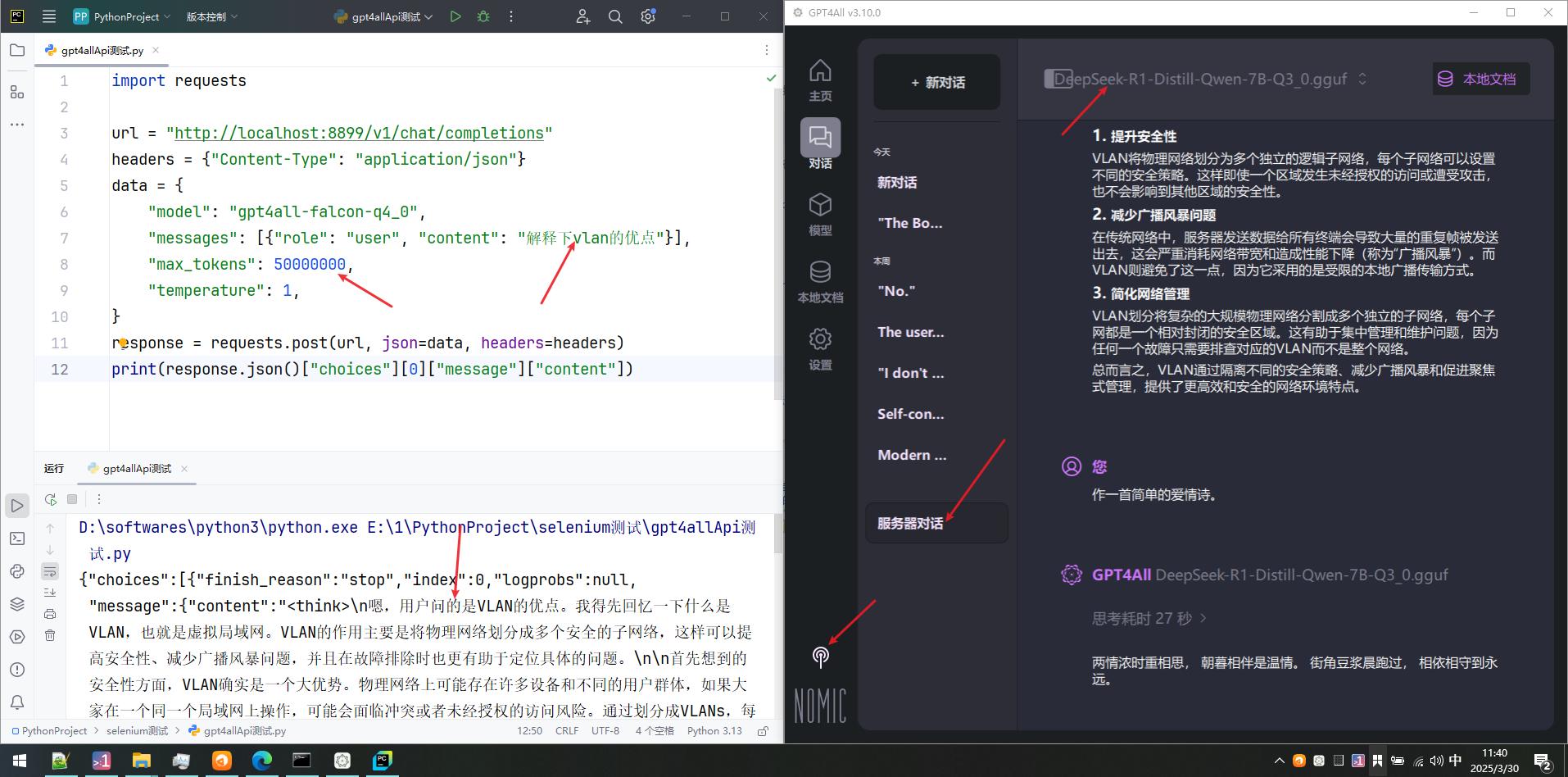1568x777 pixels.
Task: Open the Python Console layers icon
Action: [x=17, y=604]
